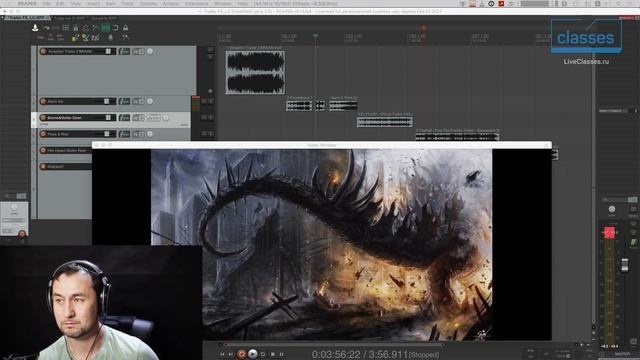Click the envelope button on the selected Booms track

(x=153, y=118)
